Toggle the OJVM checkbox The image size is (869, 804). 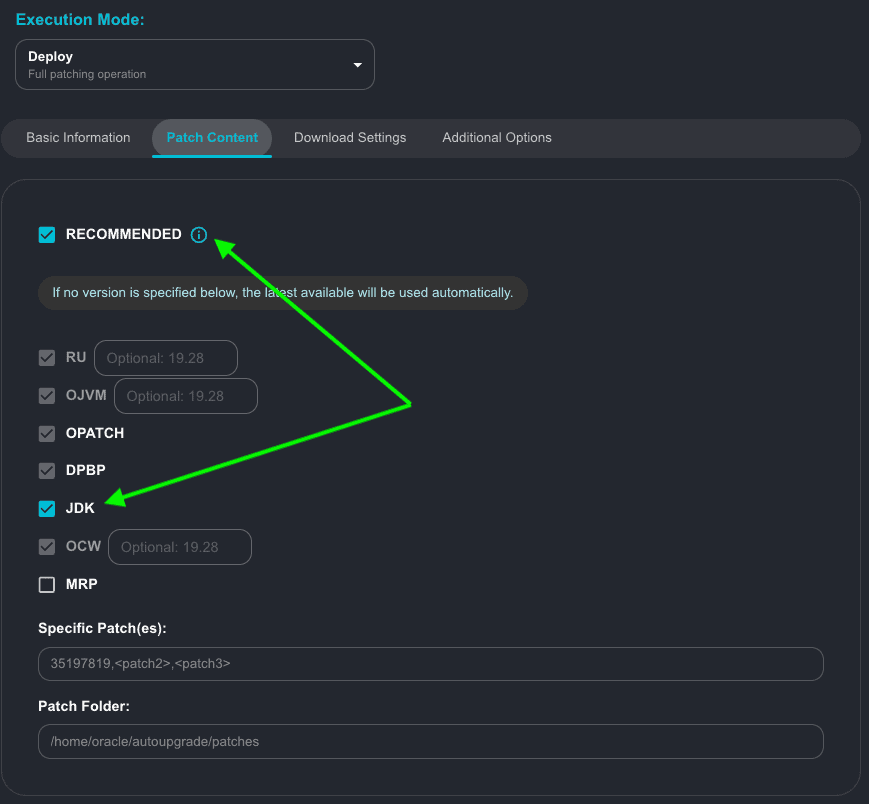point(47,396)
